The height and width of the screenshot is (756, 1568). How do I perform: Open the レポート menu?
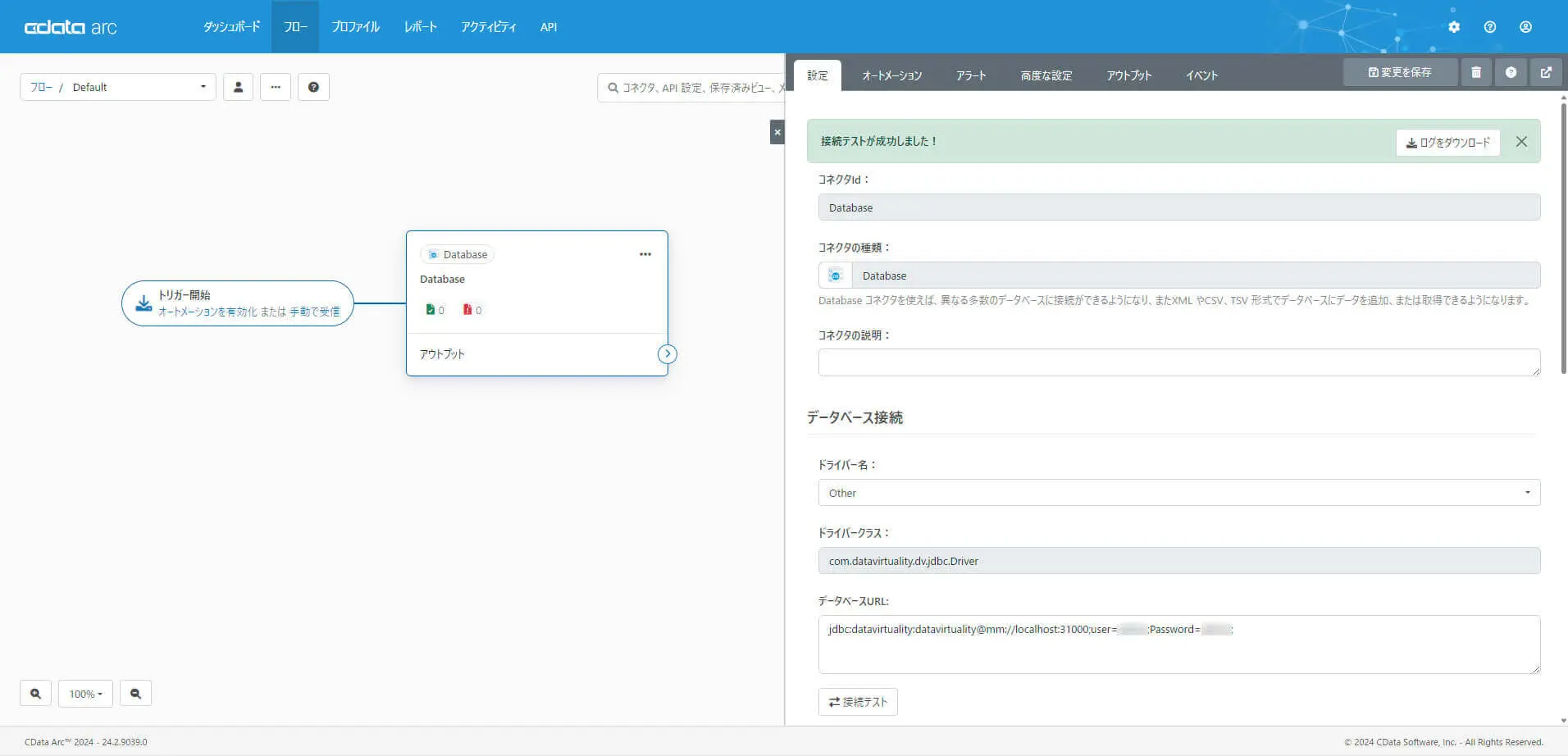click(x=421, y=27)
